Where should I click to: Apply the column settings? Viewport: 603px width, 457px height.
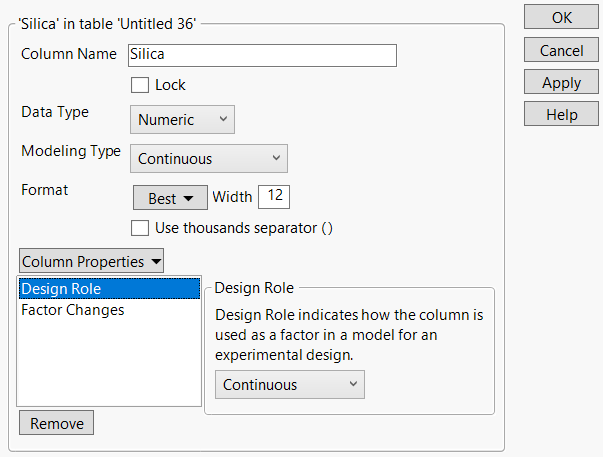(x=562, y=83)
